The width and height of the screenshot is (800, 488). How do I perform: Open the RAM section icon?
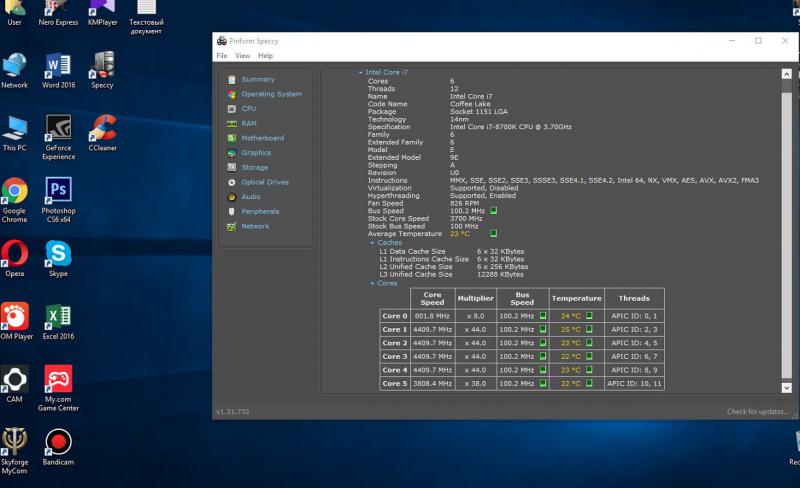pos(232,123)
